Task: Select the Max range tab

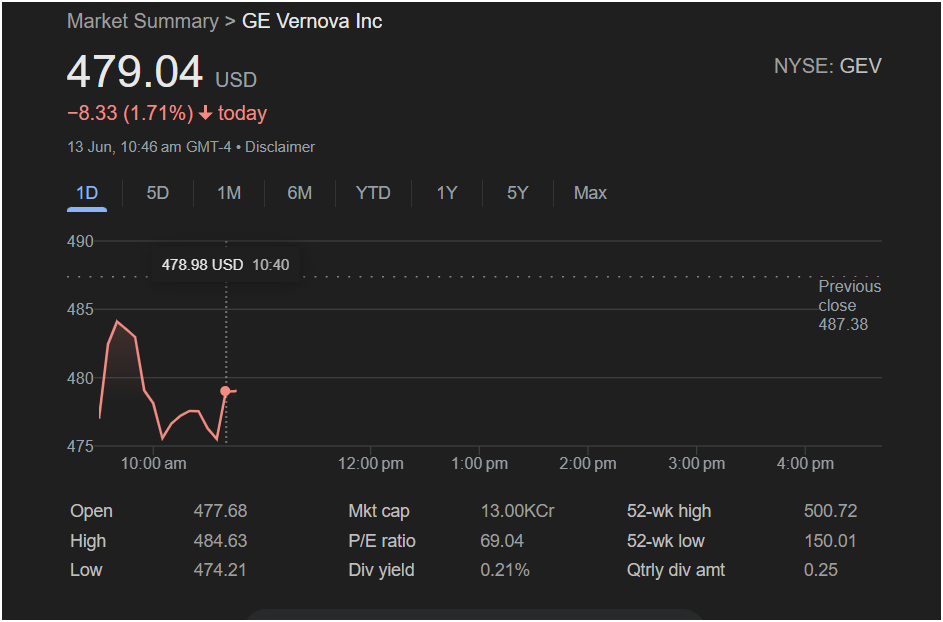Action: pos(590,193)
